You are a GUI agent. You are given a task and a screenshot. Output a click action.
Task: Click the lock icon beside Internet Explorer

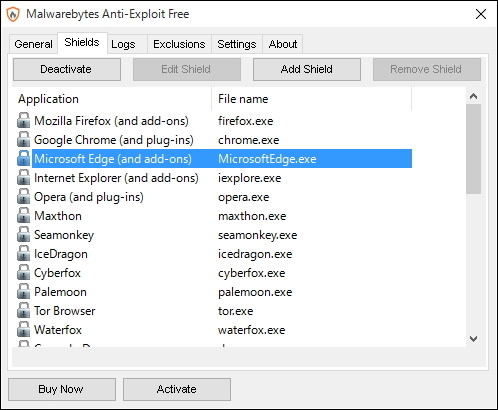[23, 177]
